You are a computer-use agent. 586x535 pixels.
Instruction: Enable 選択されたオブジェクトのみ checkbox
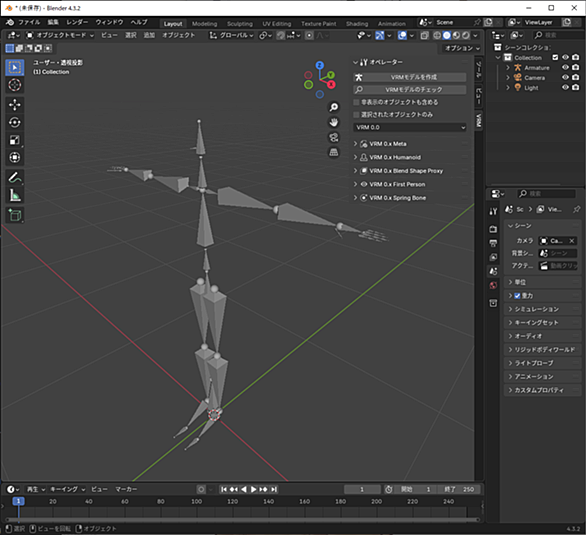point(356,114)
